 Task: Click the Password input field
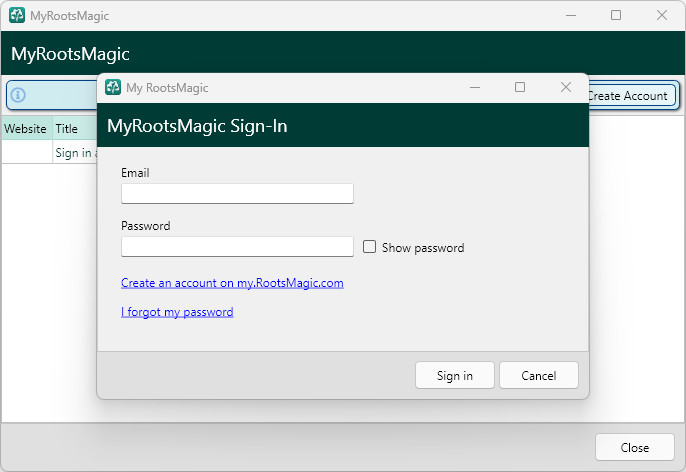pos(237,247)
